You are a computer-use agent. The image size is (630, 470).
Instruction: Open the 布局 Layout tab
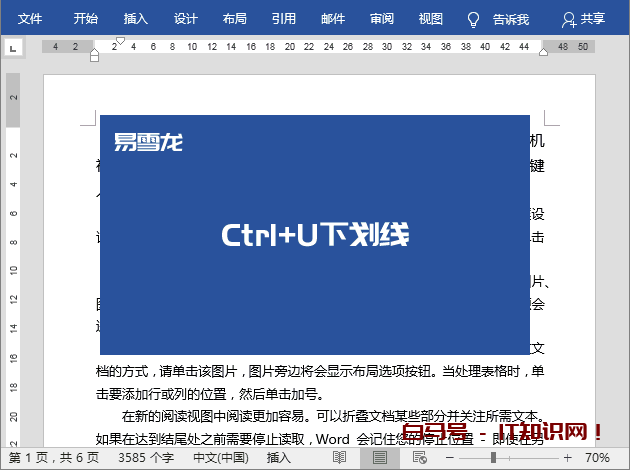(234, 19)
